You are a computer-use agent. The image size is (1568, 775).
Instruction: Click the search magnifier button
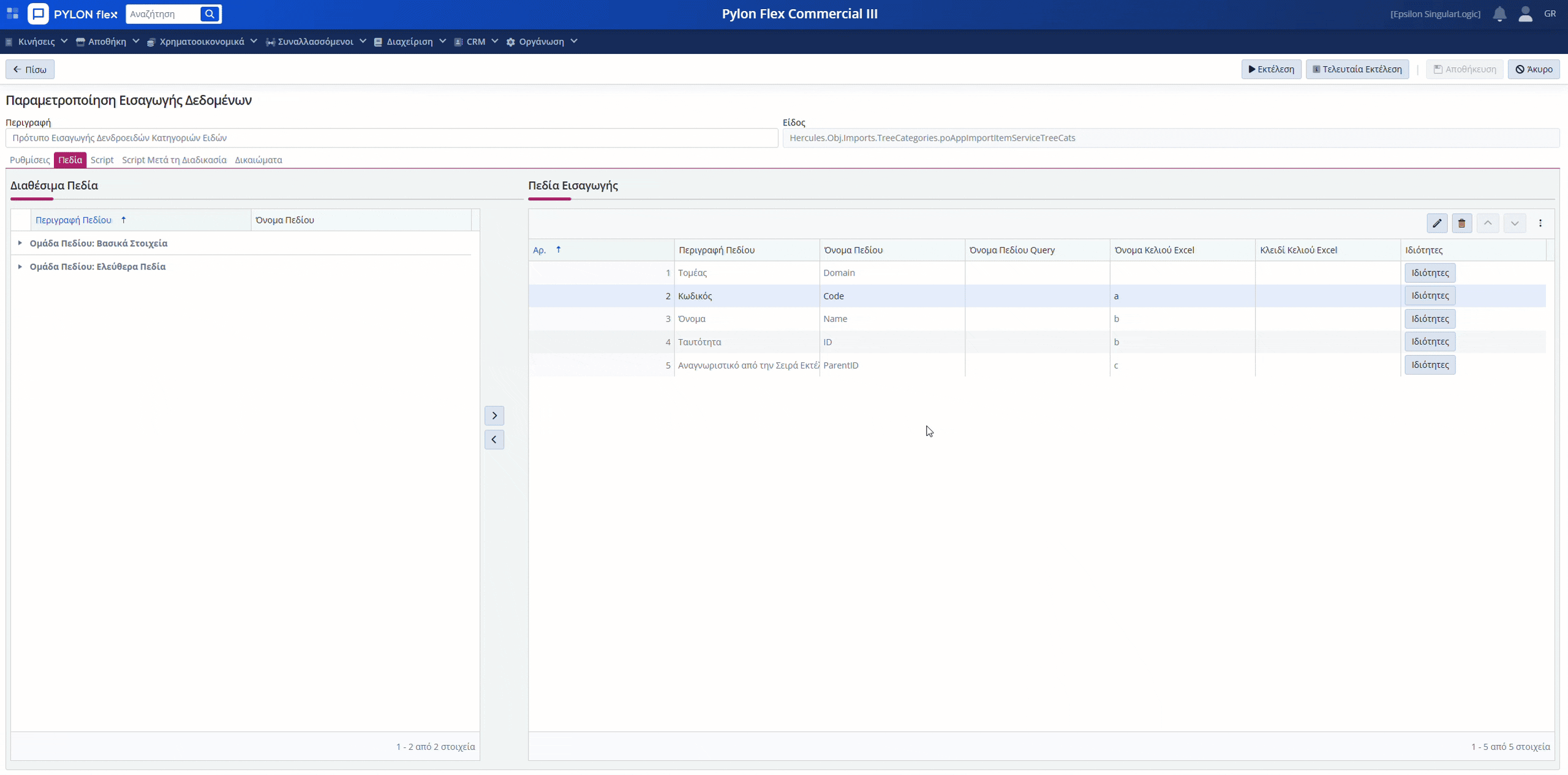click(x=209, y=14)
